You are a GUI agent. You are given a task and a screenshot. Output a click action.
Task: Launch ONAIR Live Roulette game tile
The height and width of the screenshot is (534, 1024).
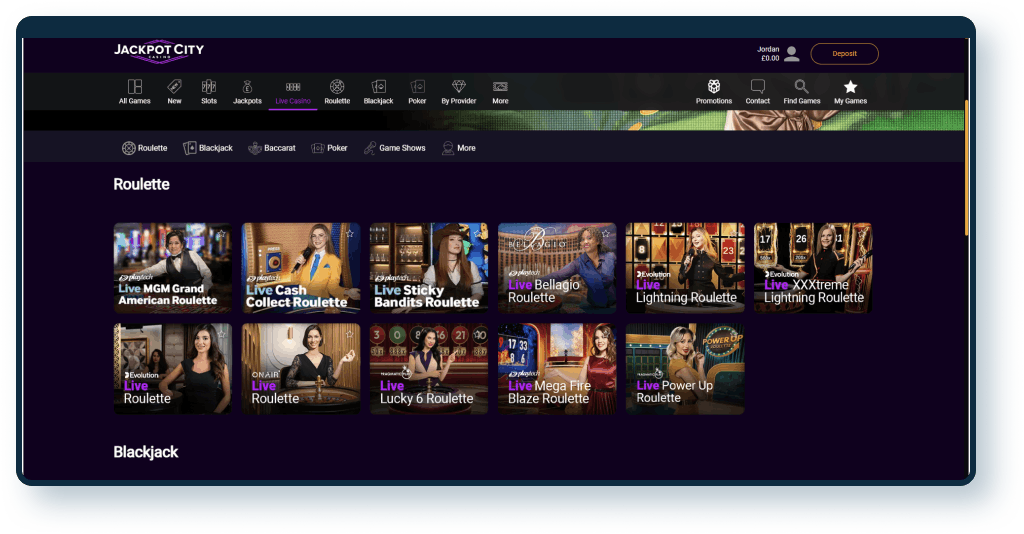300,369
